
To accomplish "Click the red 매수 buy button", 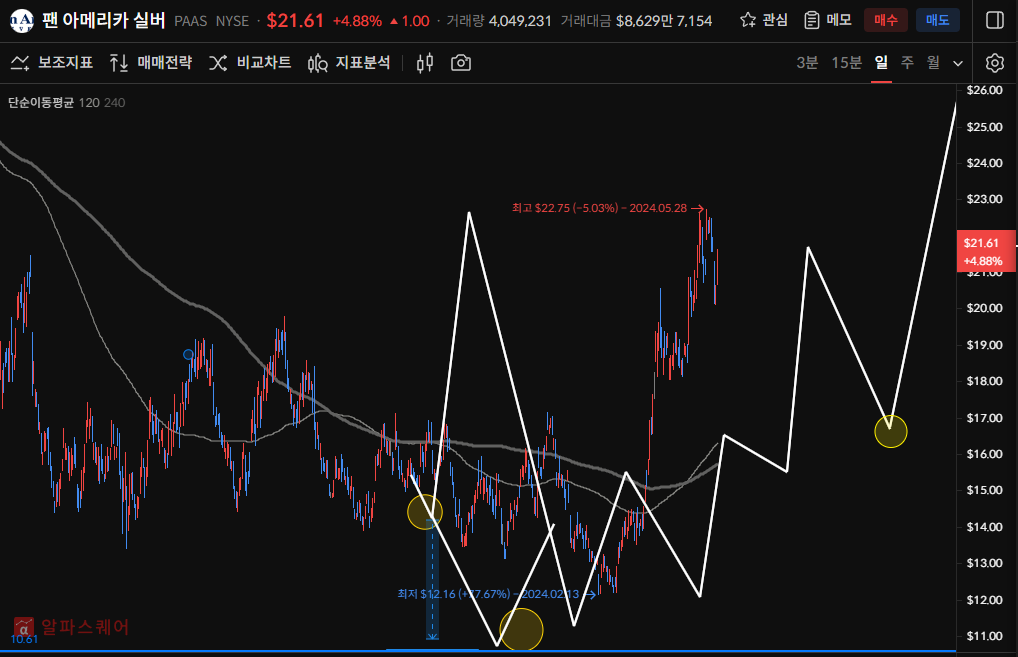I will coord(886,20).
